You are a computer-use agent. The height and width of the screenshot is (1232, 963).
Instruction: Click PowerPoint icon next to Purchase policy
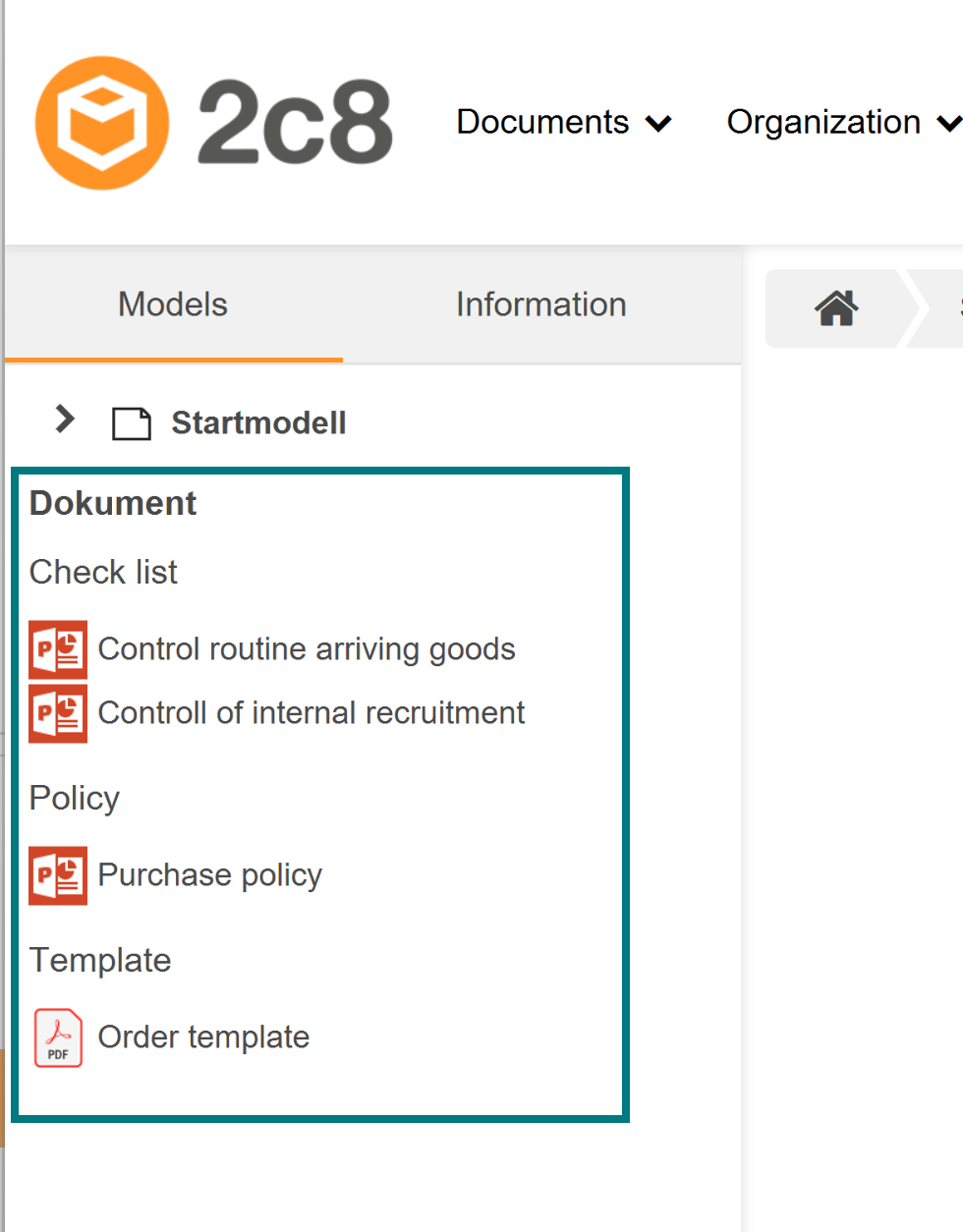point(58,875)
